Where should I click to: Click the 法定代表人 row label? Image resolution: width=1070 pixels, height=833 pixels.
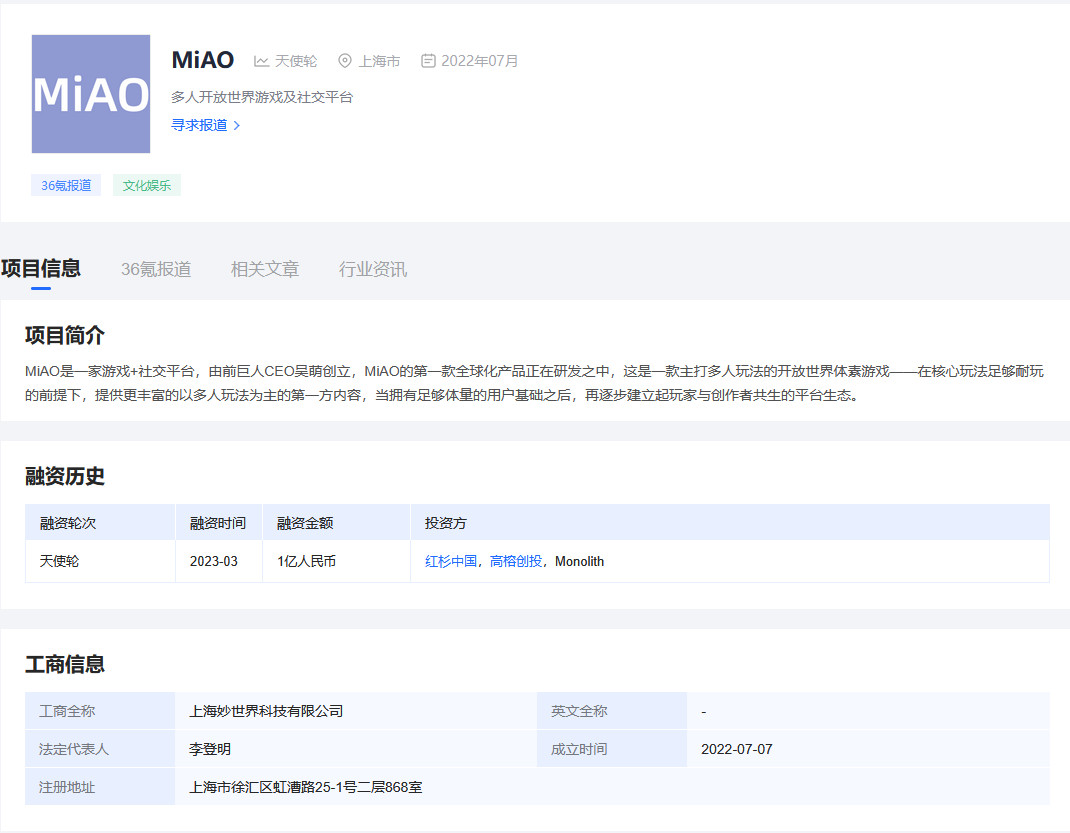(x=74, y=749)
